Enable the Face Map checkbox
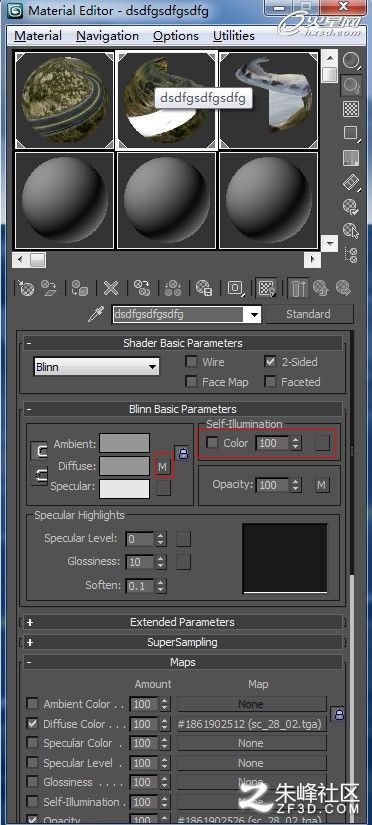372x825 pixels. pyautogui.click(x=192, y=382)
